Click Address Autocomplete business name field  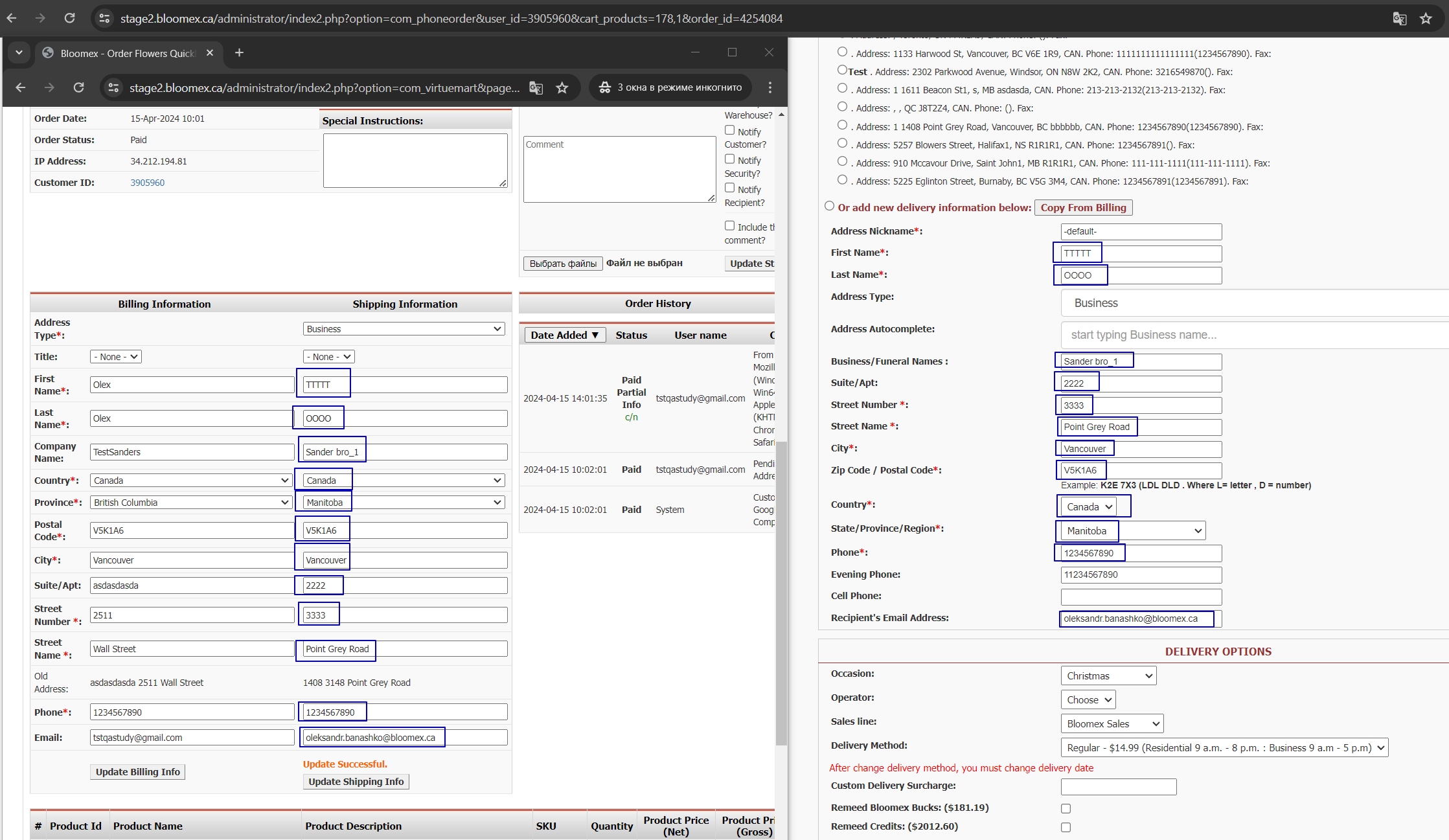[1254, 335]
